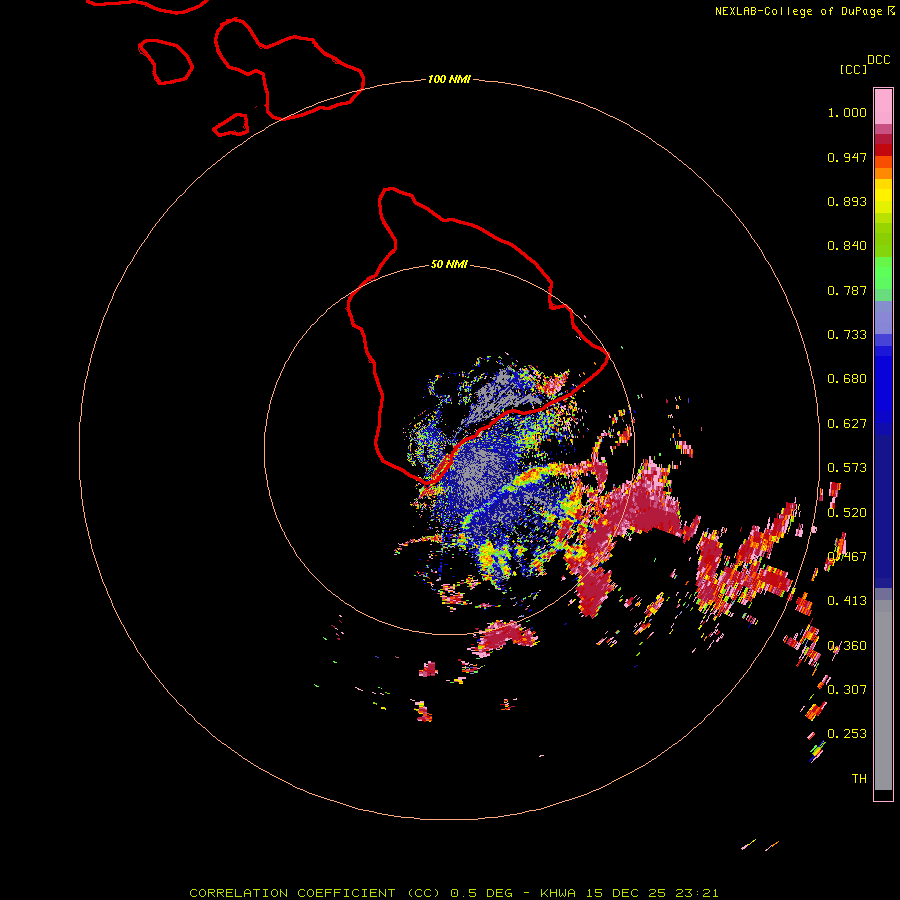Select the 0.360 scale value

click(x=847, y=646)
